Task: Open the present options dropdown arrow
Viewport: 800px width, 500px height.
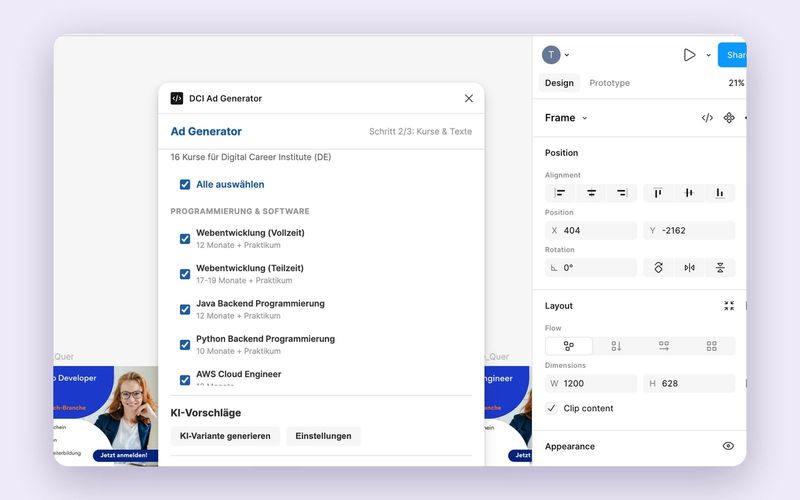Action: tap(708, 55)
